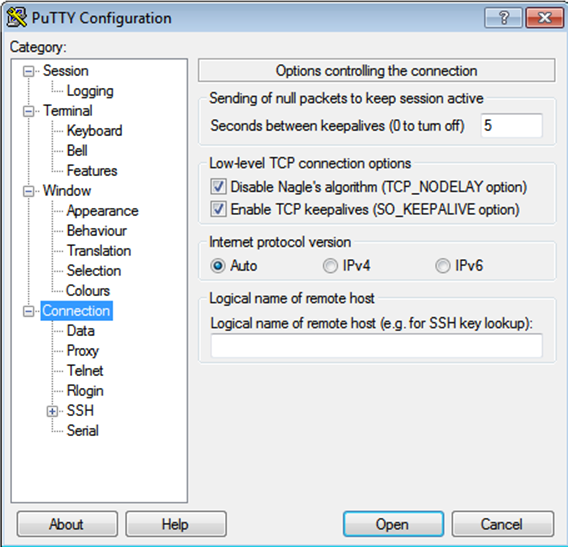Click the seconds between keepalives field
The height and width of the screenshot is (547, 568).
tap(511, 126)
